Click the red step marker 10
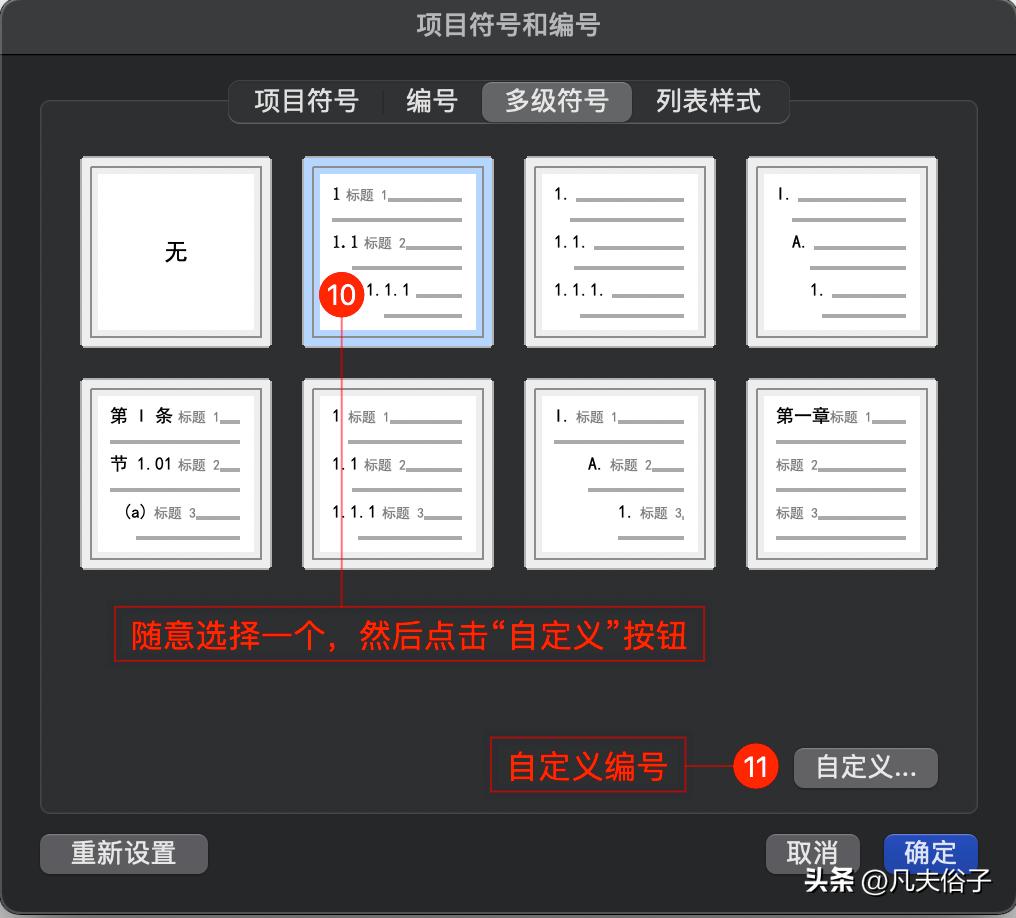Image resolution: width=1016 pixels, height=918 pixels. point(341,295)
